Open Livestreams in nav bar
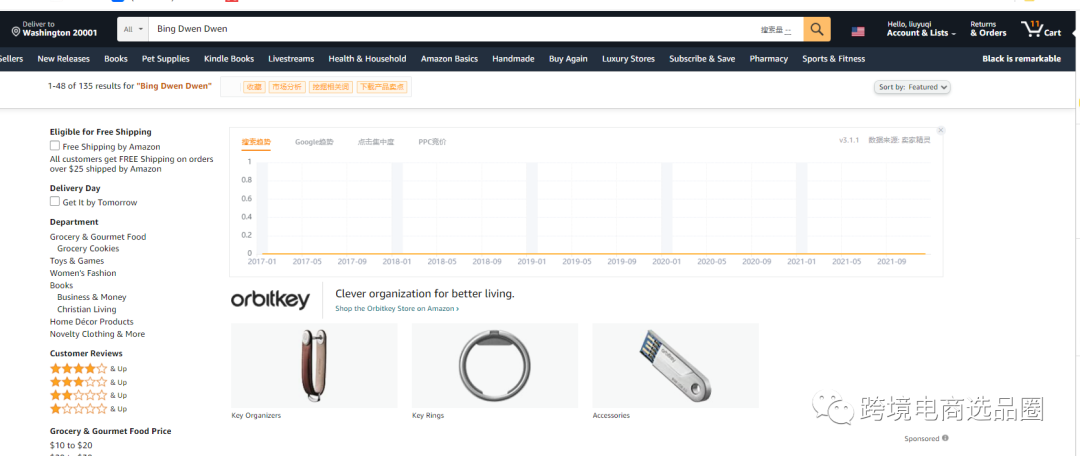This screenshot has height=456, width=1080. click(x=291, y=59)
